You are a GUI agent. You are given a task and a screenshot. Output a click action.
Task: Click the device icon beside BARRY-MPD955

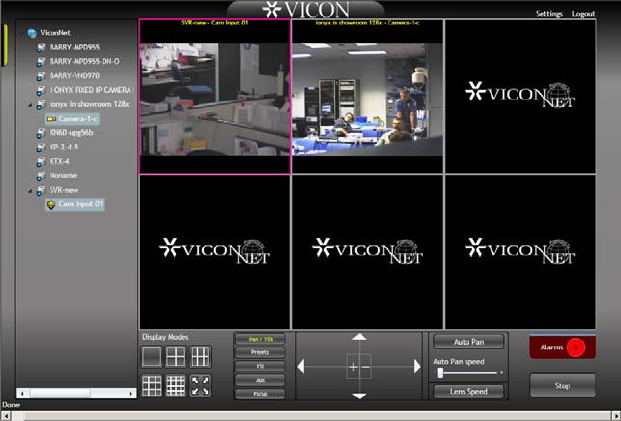coord(41,48)
